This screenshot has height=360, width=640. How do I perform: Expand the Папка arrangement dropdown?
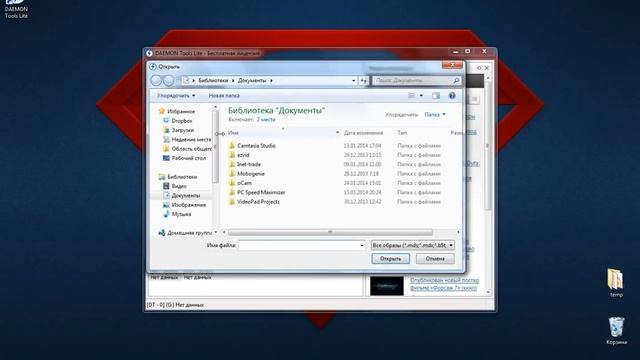(x=435, y=115)
